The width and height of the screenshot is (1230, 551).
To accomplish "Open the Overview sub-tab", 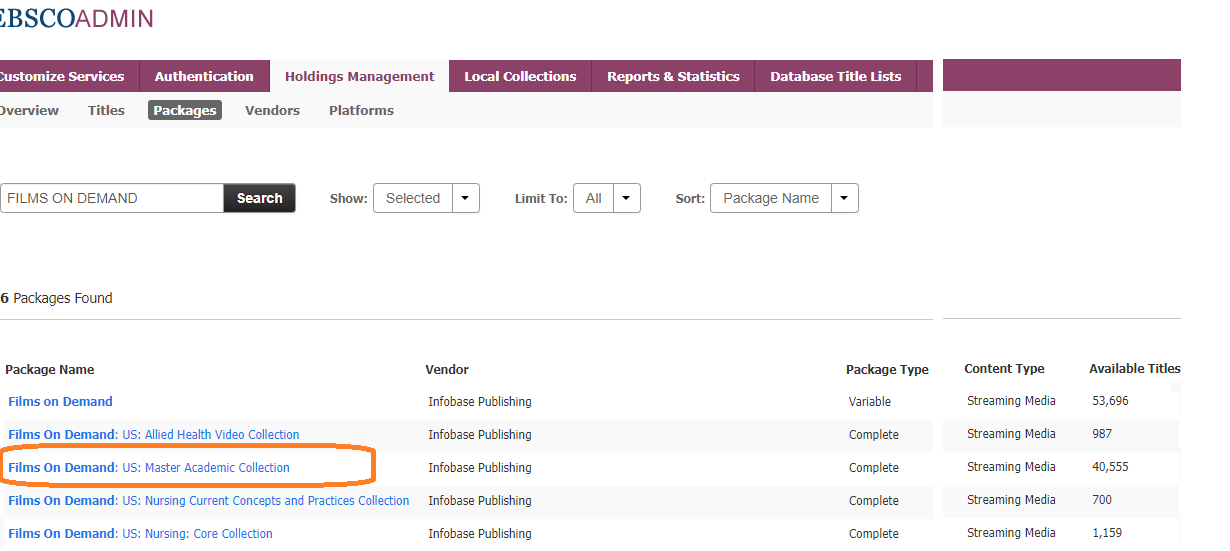I will 29,110.
